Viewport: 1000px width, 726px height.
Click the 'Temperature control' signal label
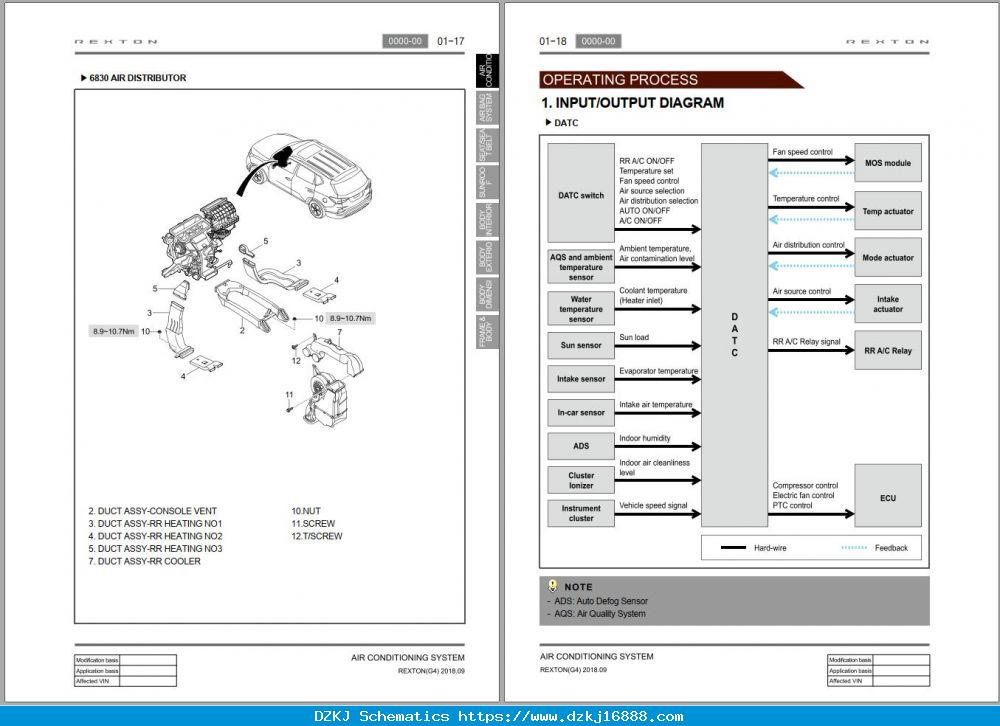pos(806,198)
